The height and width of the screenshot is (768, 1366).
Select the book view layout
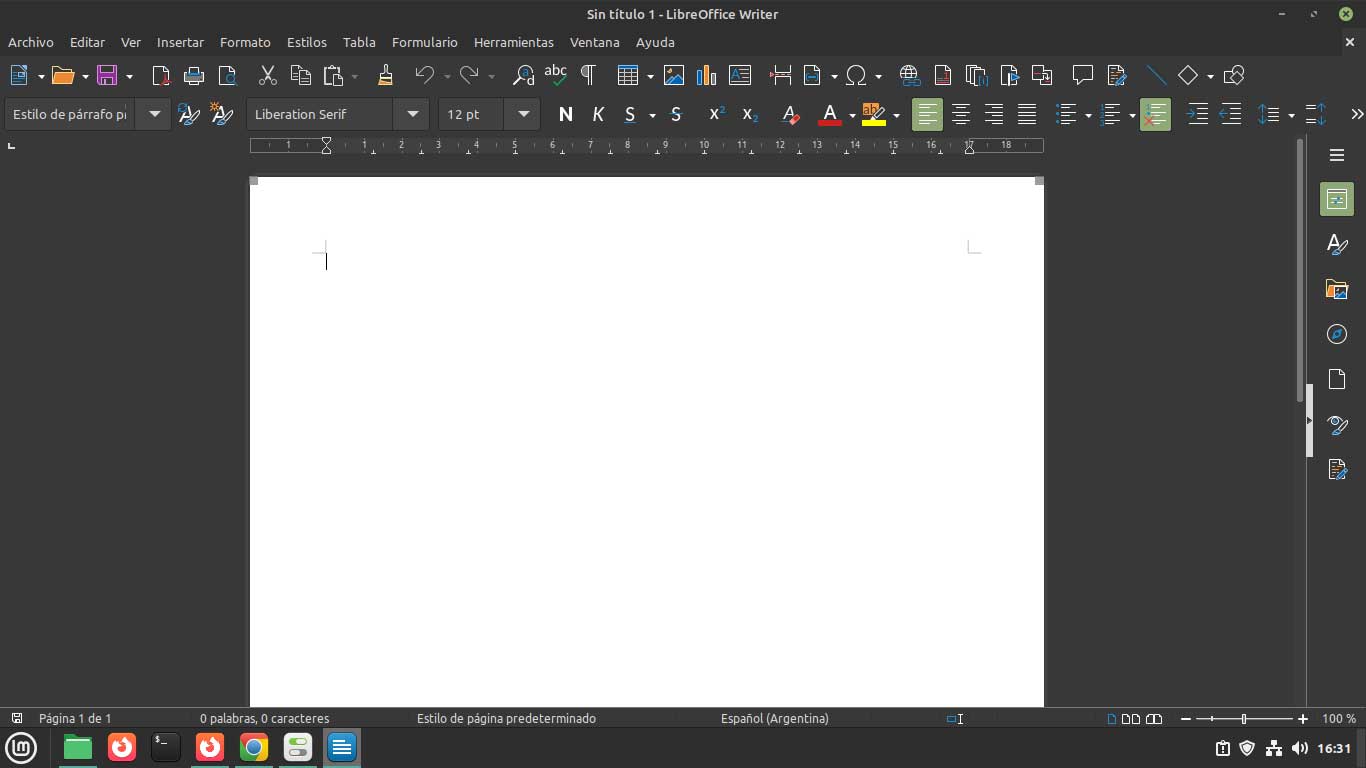pos(1154,719)
